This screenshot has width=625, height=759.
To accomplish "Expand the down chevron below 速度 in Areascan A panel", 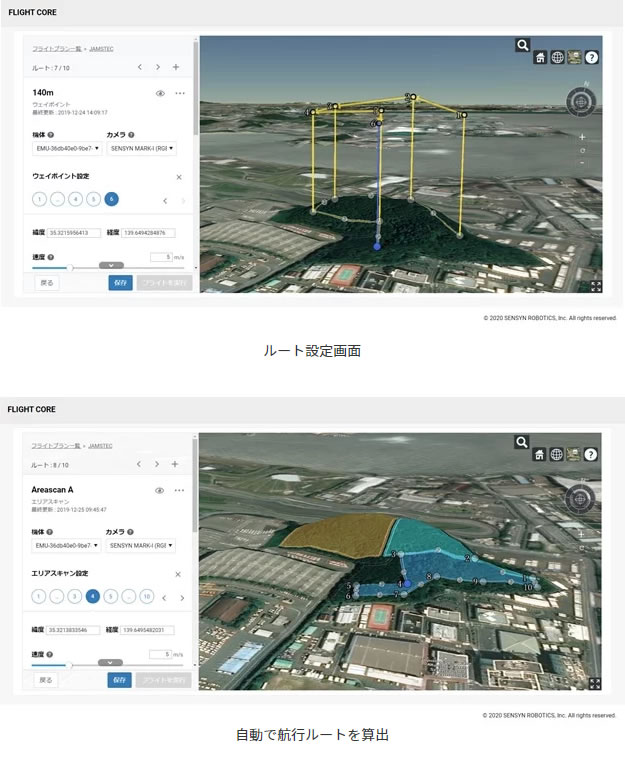I will (x=110, y=662).
